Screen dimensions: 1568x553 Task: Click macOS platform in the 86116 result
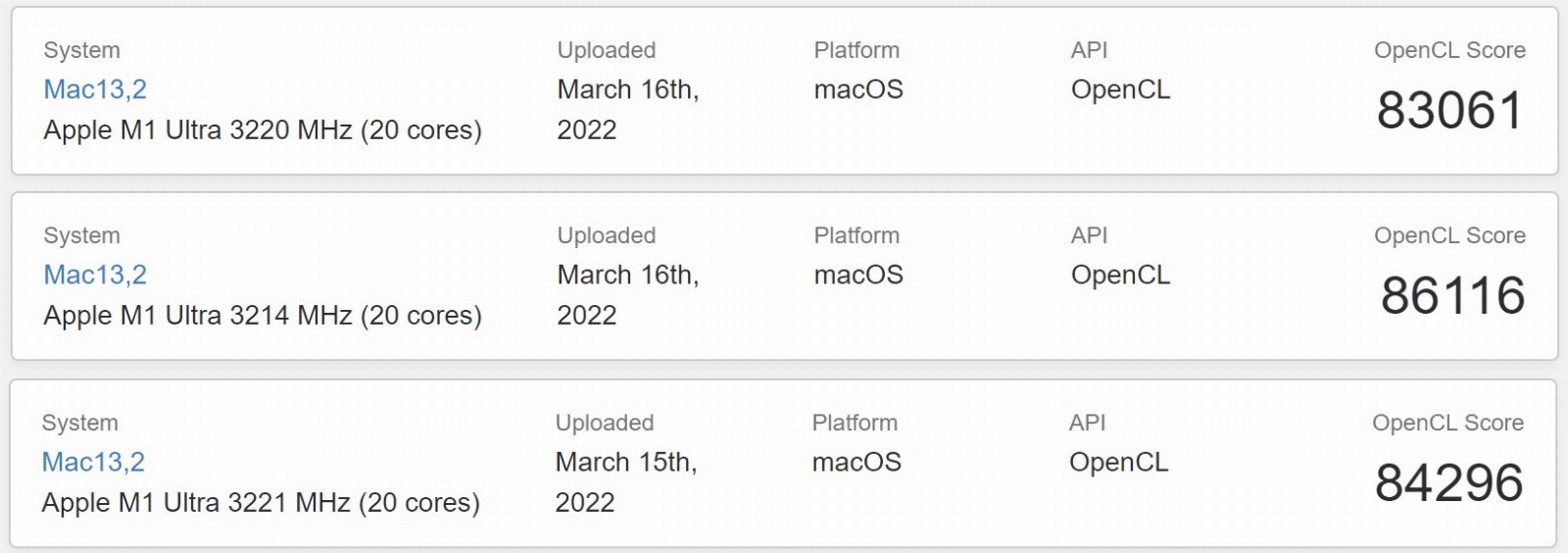(858, 275)
